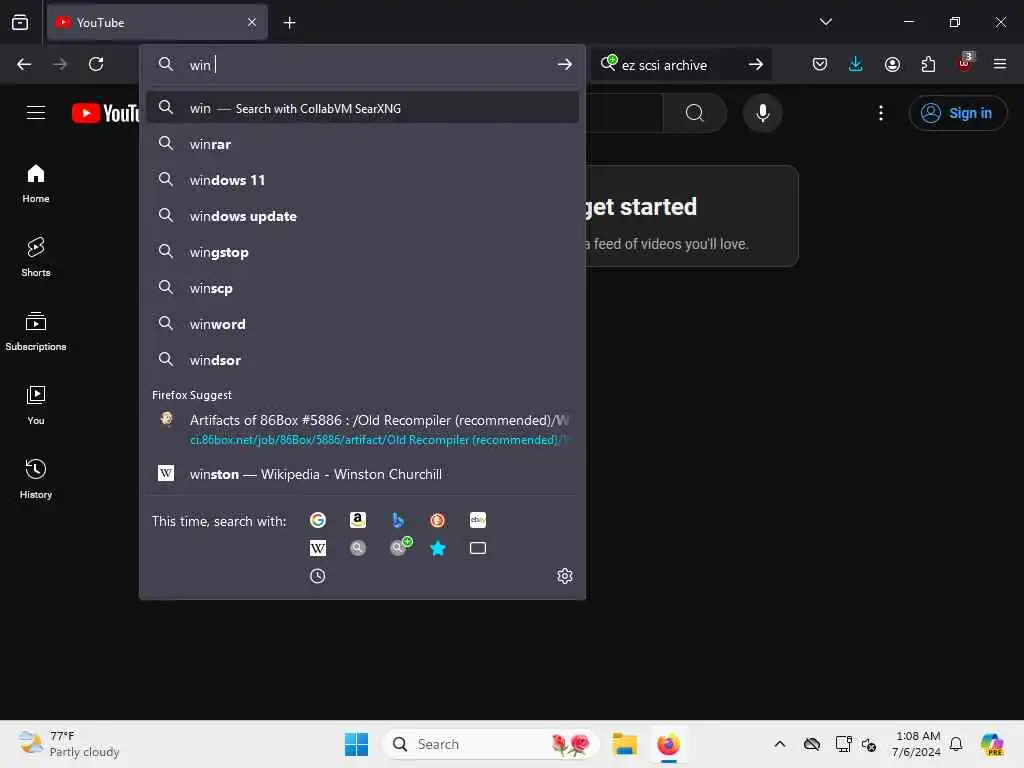Sign in to YouTube
Screen dimensions: 1024x768
(x=957, y=113)
